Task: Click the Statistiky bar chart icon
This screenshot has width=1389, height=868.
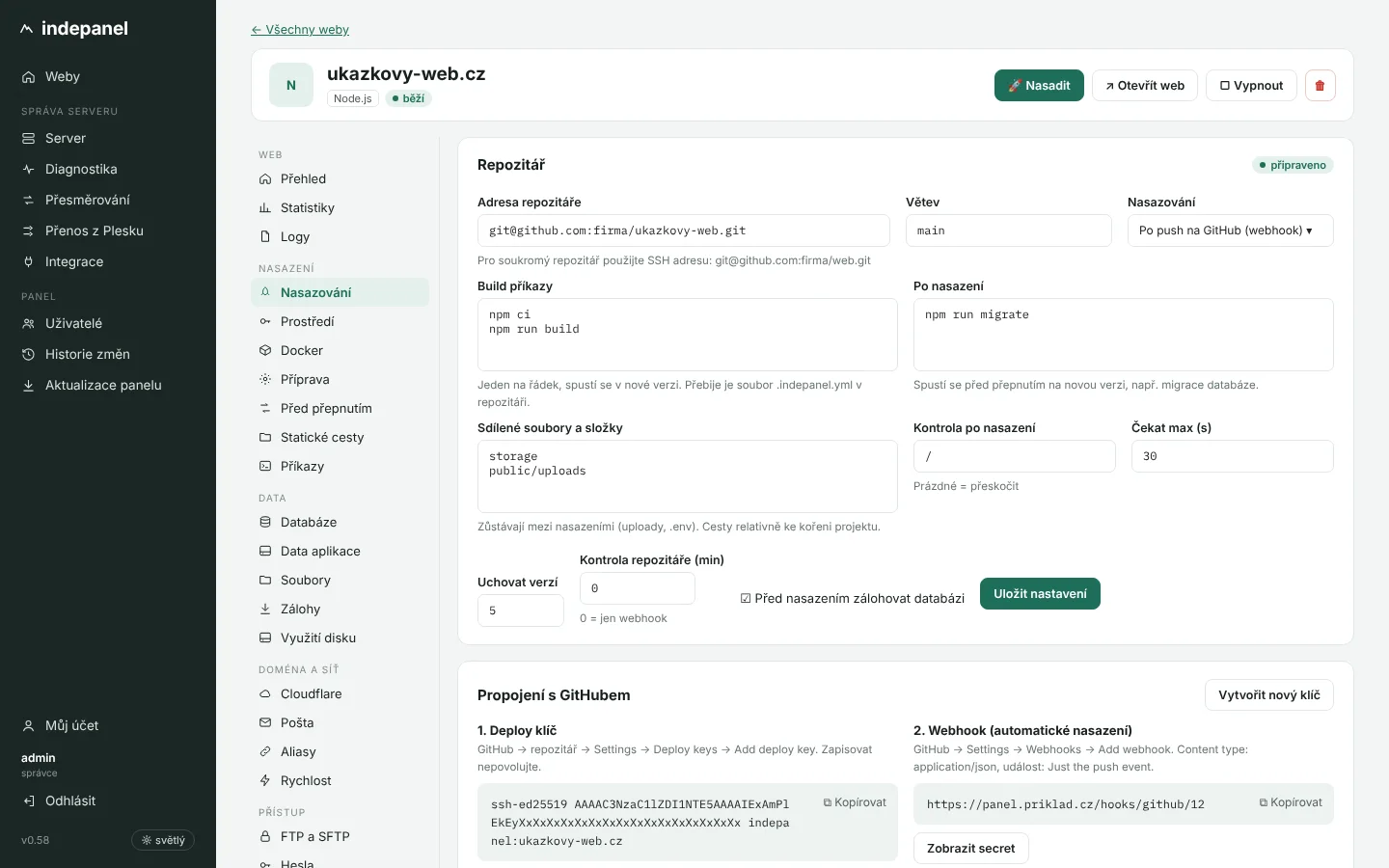Action: (x=265, y=208)
